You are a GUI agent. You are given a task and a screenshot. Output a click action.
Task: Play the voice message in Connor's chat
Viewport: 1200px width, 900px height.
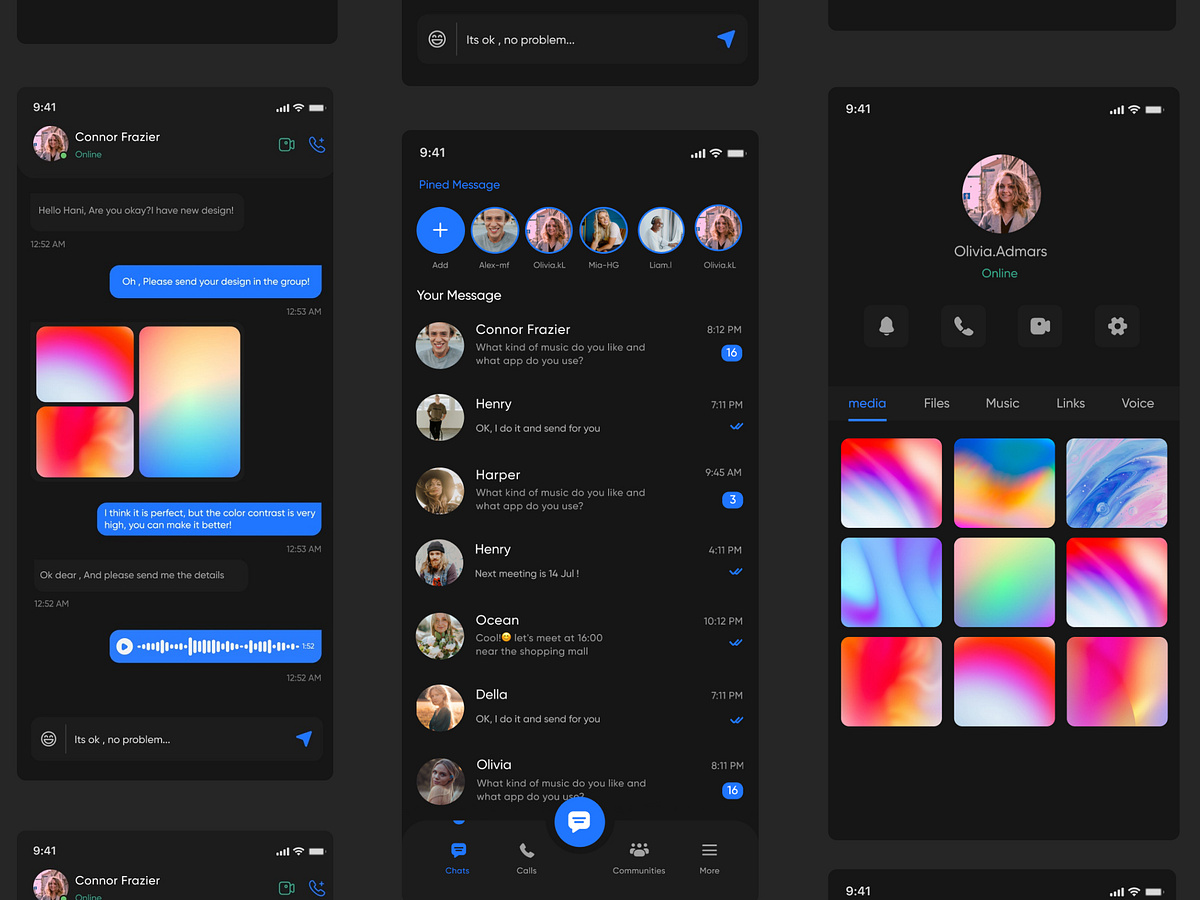[126, 646]
